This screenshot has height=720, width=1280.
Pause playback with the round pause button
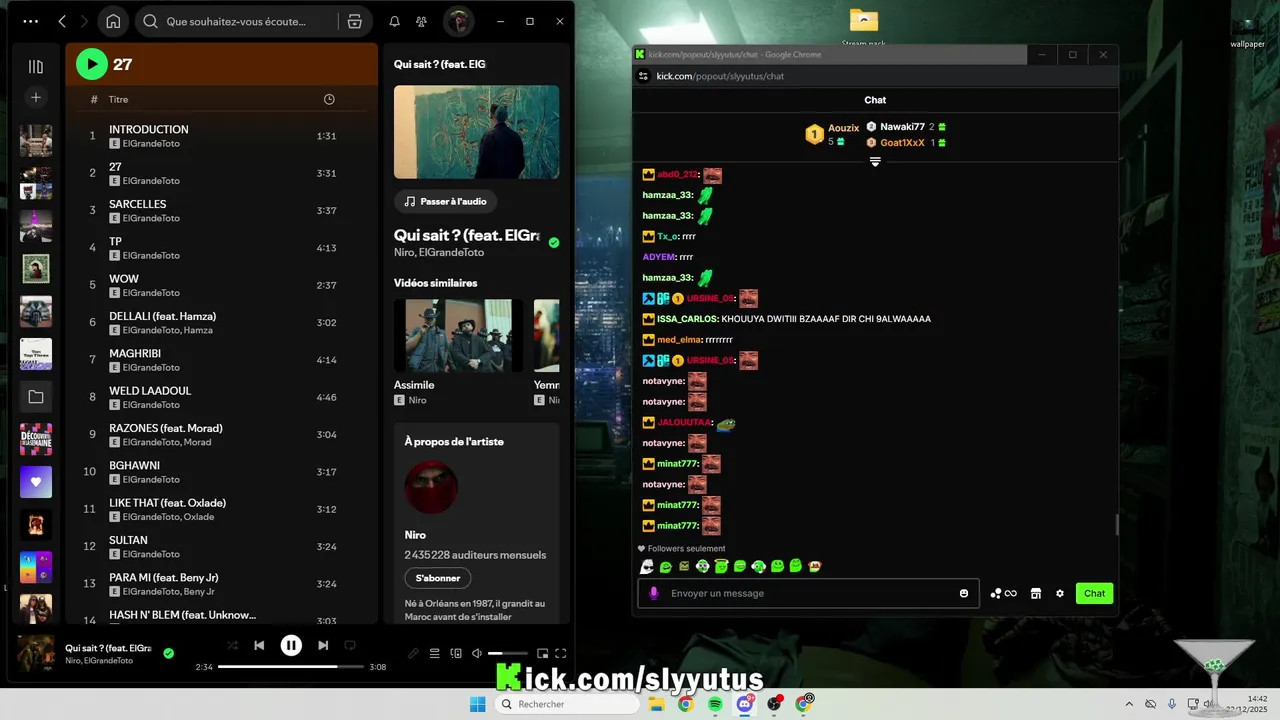click(x=291, y=645)
